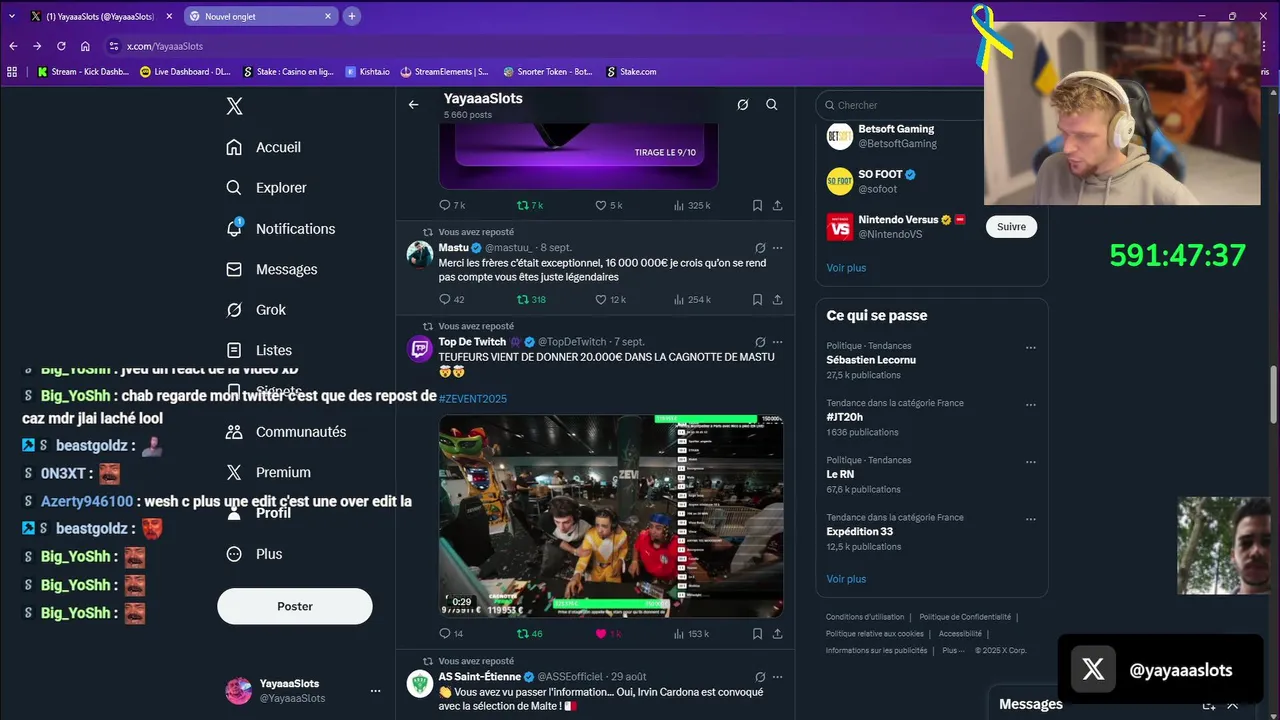This screenshot has height=720, width=1280.
Task: Click Grok icon on AS Saint-Étienne post
Action: (x=760, y=677)
